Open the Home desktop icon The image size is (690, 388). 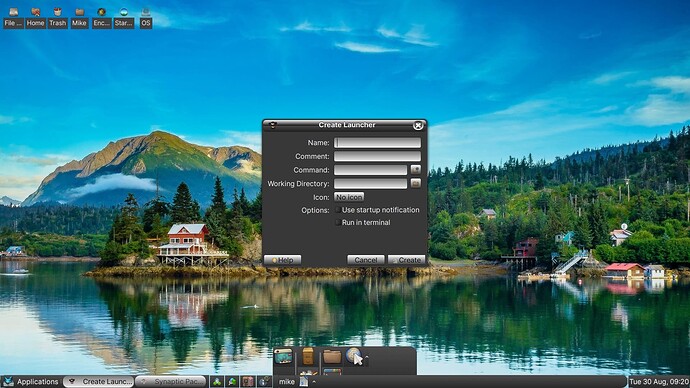tap(35, 18)
